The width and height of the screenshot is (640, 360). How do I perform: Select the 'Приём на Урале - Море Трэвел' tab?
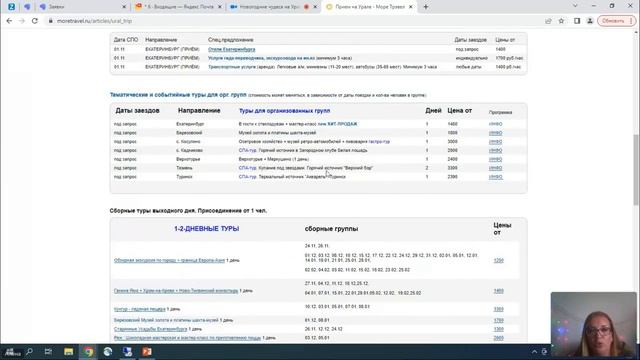369,7
